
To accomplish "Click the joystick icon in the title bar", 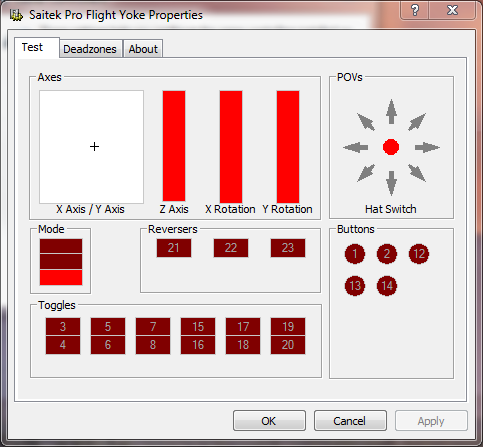I will coord(16,15).
